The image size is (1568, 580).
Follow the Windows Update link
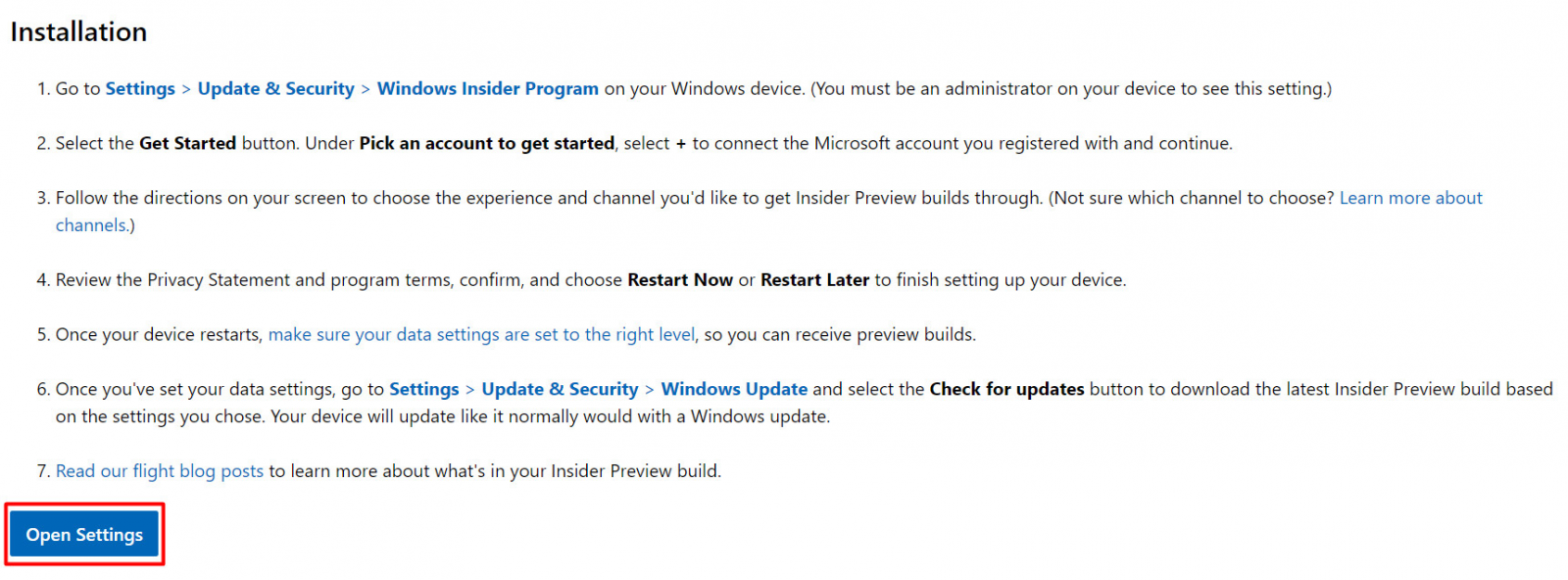coord(734,389)
